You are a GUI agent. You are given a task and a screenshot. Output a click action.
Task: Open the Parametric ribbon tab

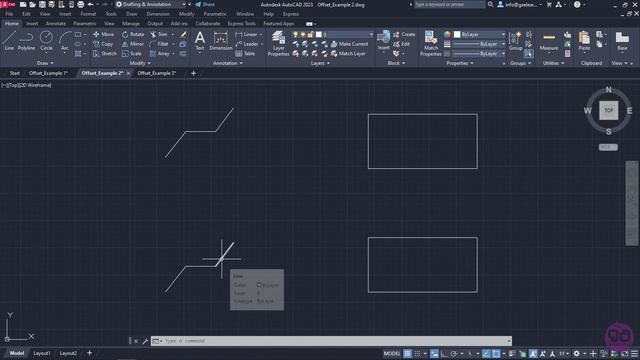[x=84, y=24]
